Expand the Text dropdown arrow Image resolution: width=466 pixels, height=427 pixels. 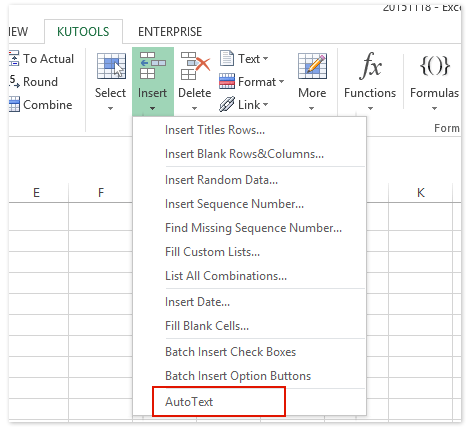[x=265, y=59]
